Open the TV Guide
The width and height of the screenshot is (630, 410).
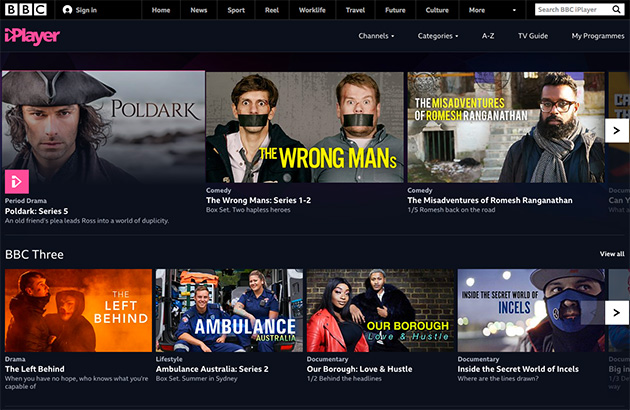pos(533,36)
